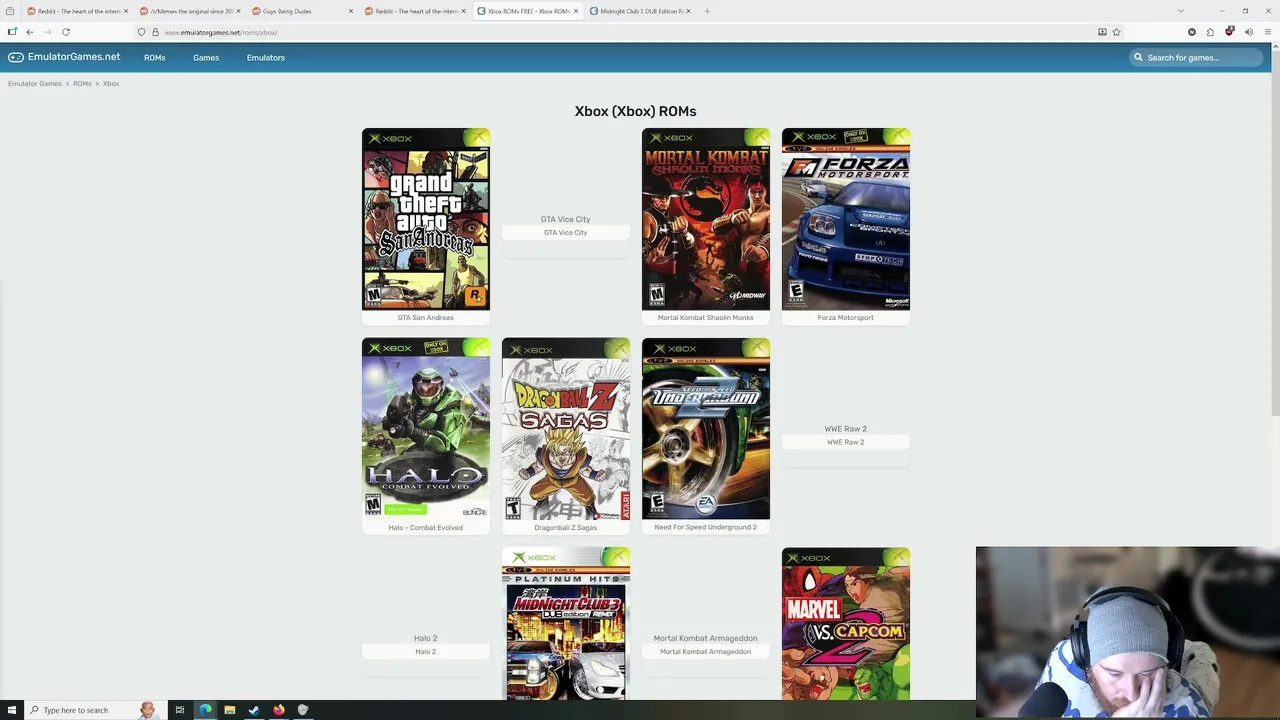Open Steam from taskbar
Viewport: 1280px width, 720px height.
pos(254,710)
